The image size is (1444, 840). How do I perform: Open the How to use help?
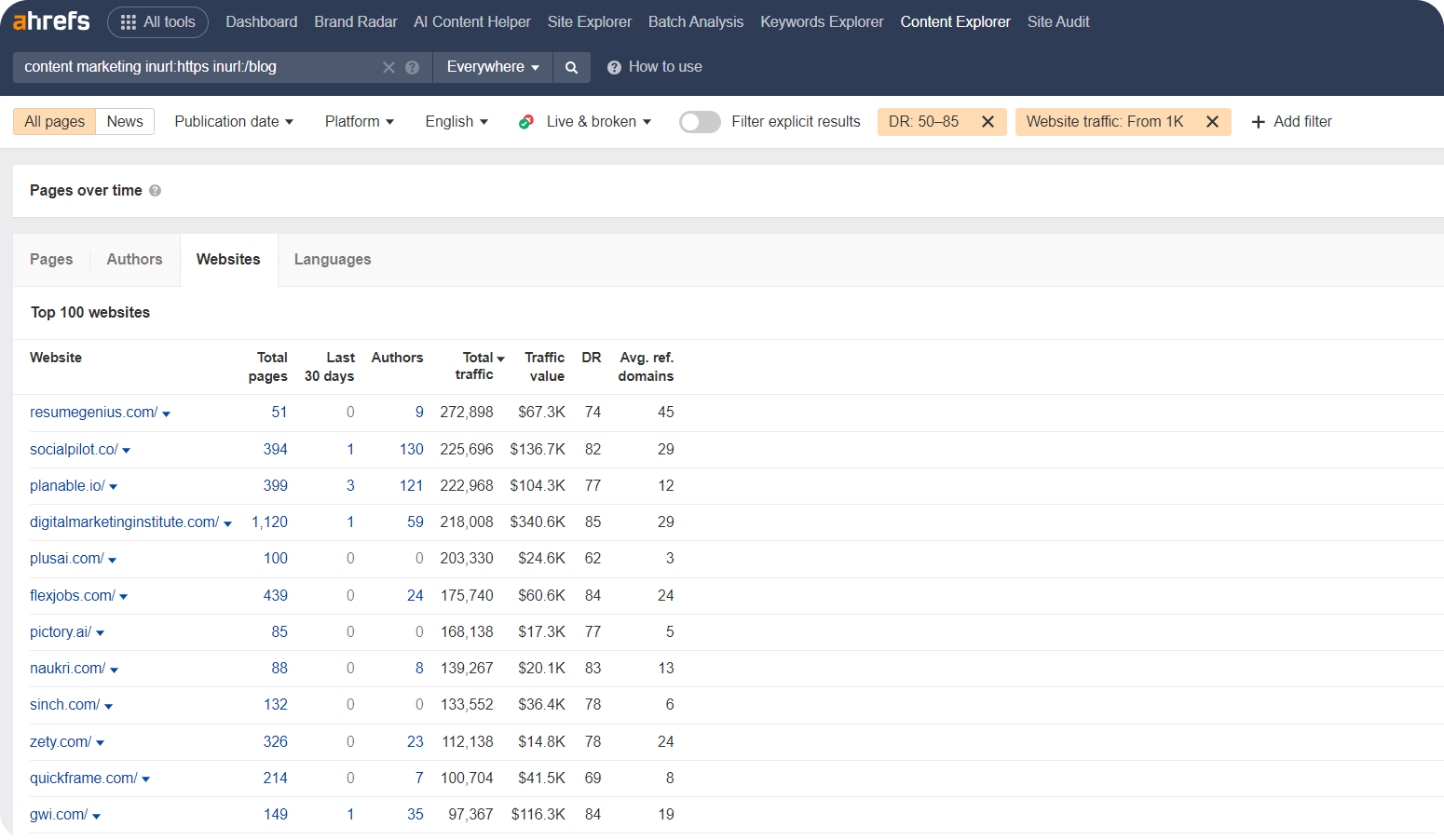(655, 67)
